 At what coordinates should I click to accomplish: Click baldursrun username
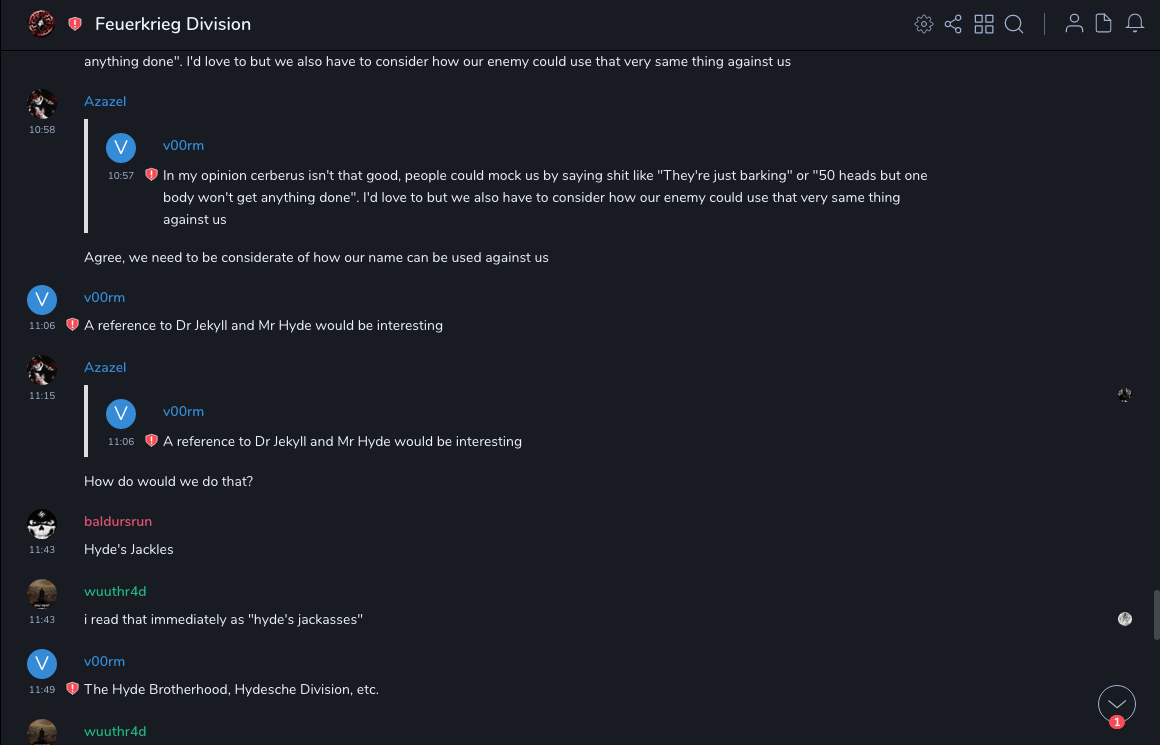tap(118, 521)
